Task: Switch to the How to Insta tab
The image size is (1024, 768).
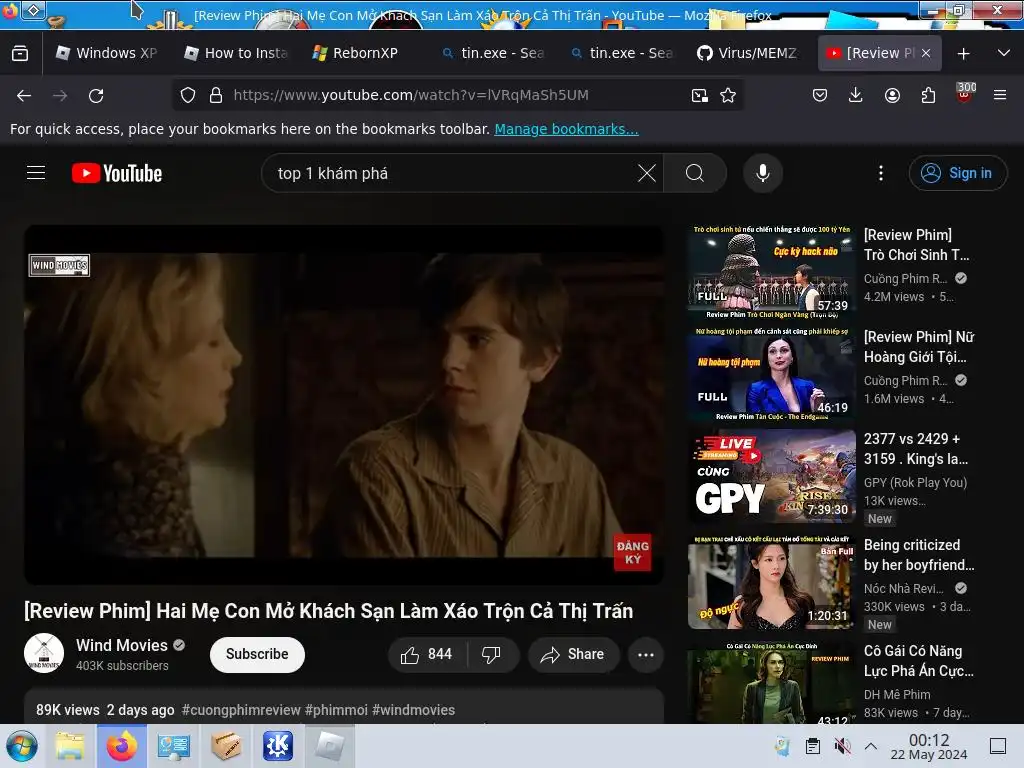Action: [237, 53]
